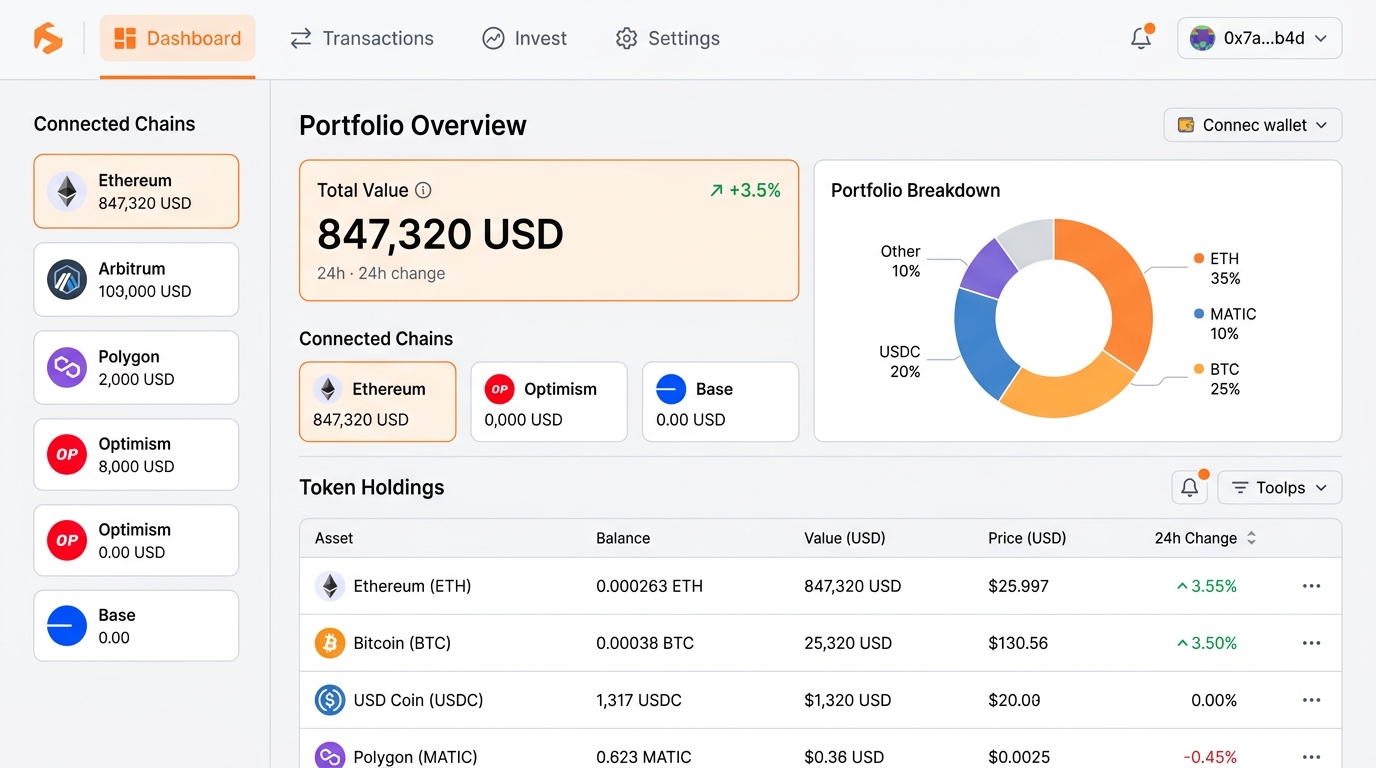Viewport: 1376px width, 768px height.
Task: Click the ETH 35% legend entry
Action: click(x=1217, y=268)
